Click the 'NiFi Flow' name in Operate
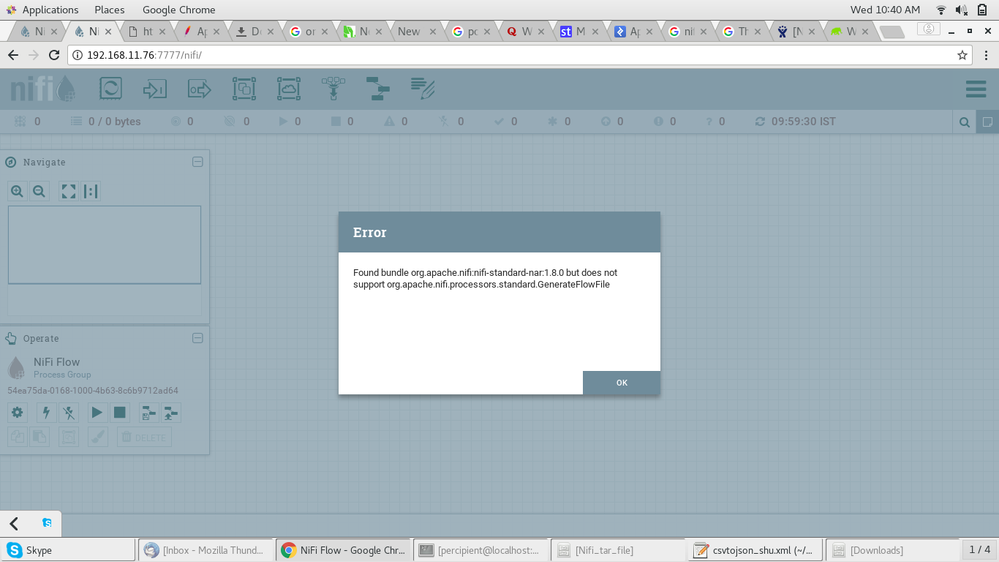This screenshot has height=562, width=999. click(x=57, y=362)
